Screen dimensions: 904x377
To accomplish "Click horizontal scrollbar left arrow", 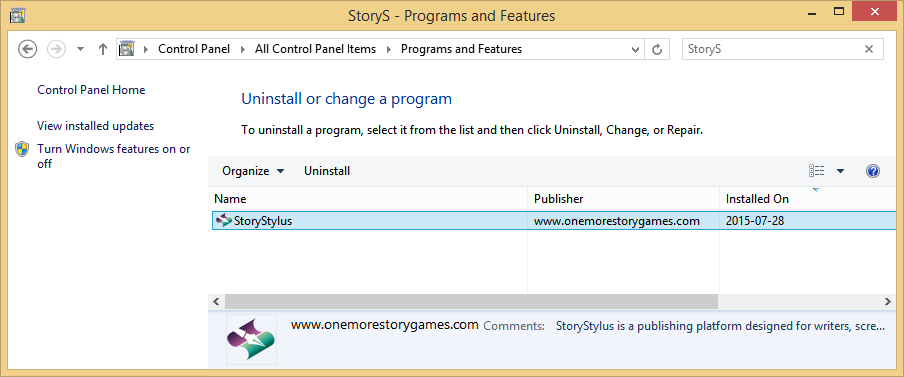I will (x=216, y=301).
